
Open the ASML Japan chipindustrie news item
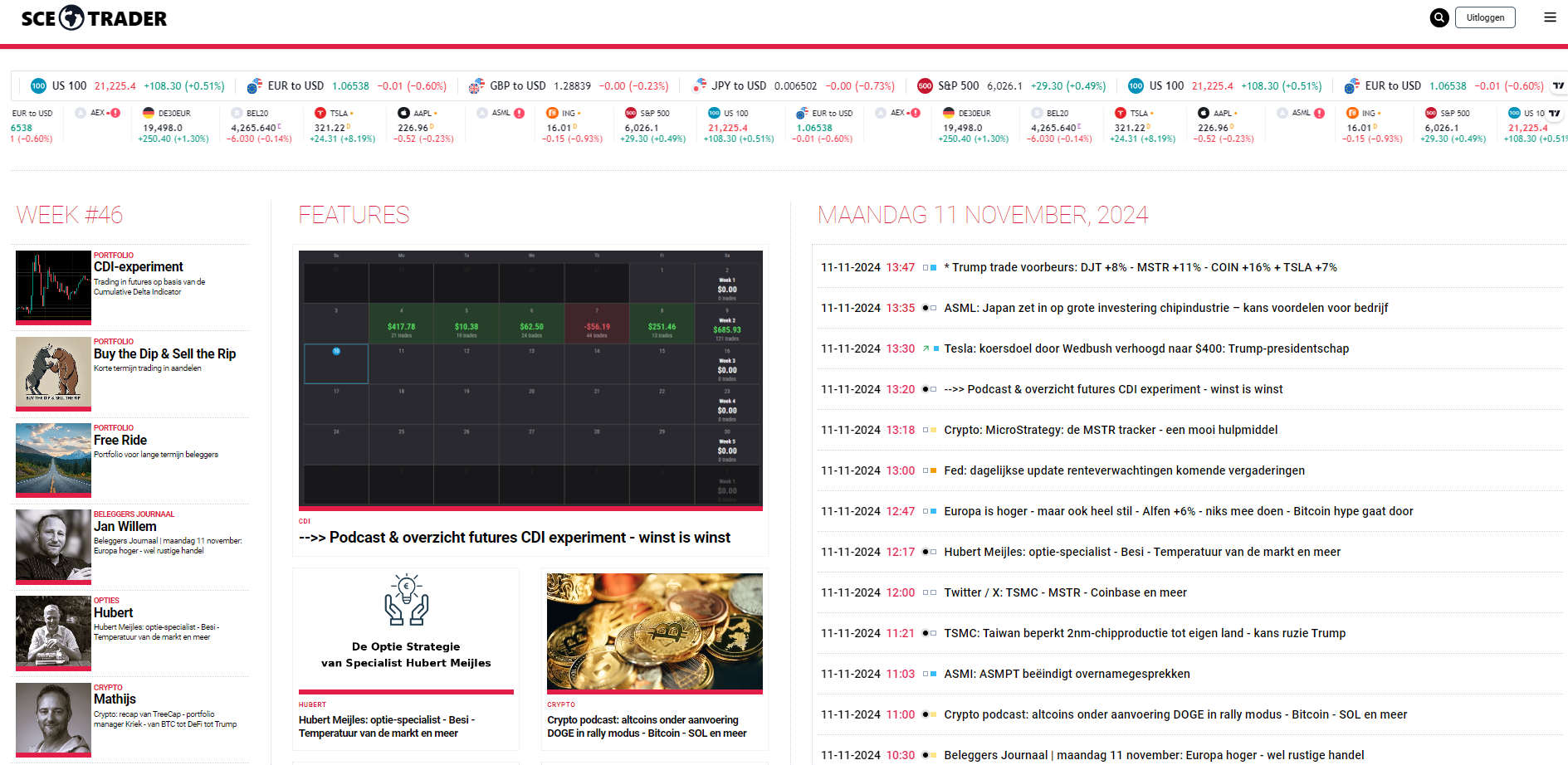coord(1166,308)
